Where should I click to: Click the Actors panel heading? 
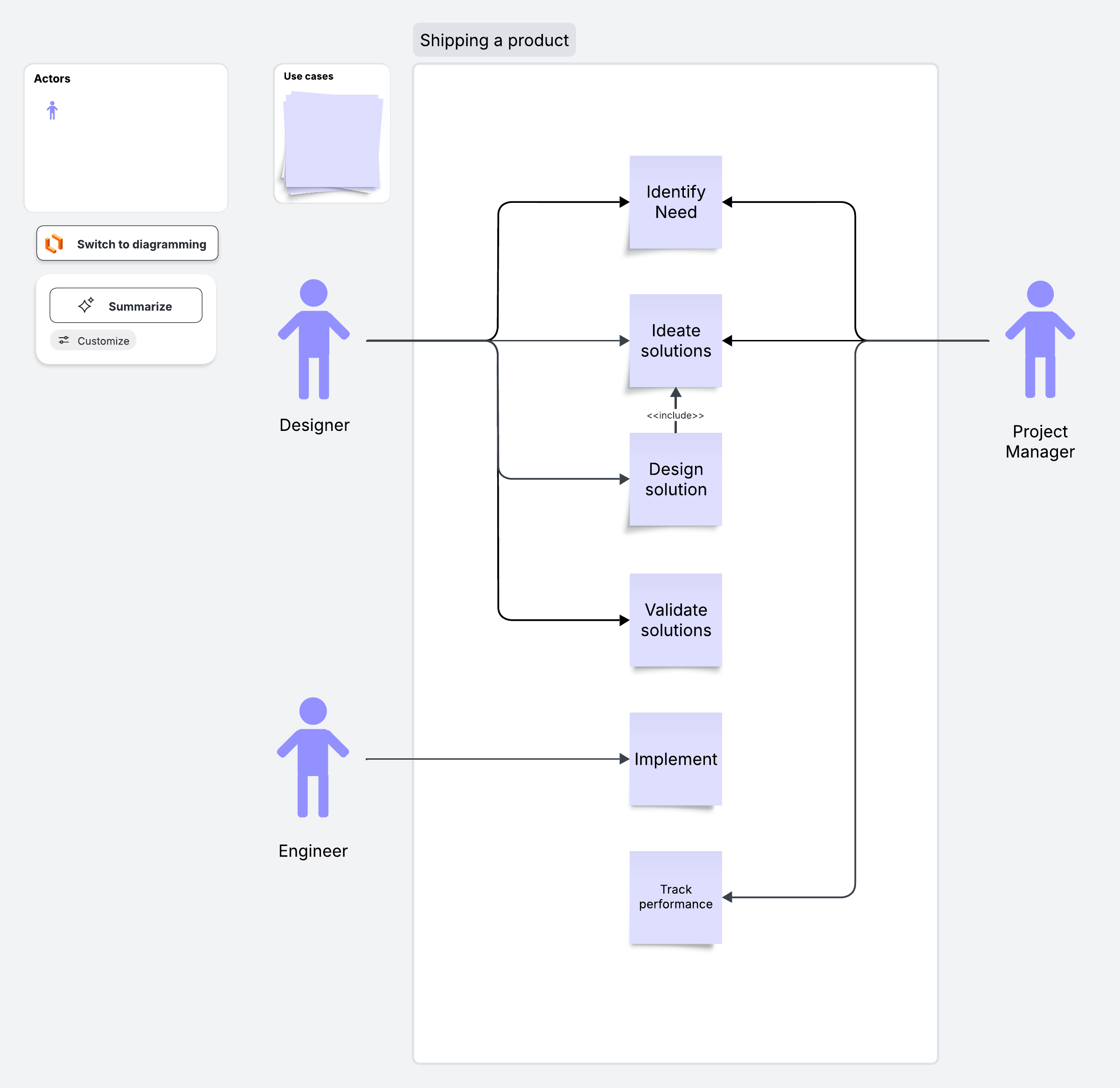pos(52,78)
